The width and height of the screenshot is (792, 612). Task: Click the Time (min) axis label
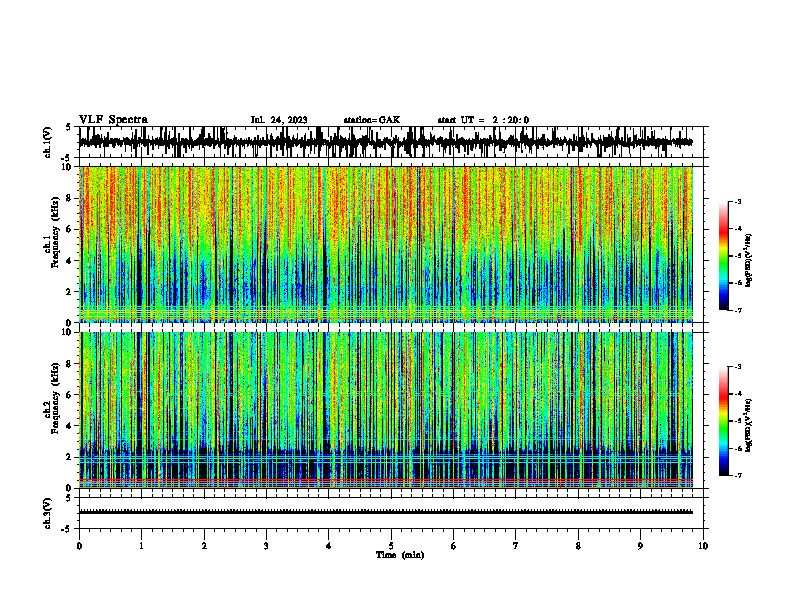[400, 555]
